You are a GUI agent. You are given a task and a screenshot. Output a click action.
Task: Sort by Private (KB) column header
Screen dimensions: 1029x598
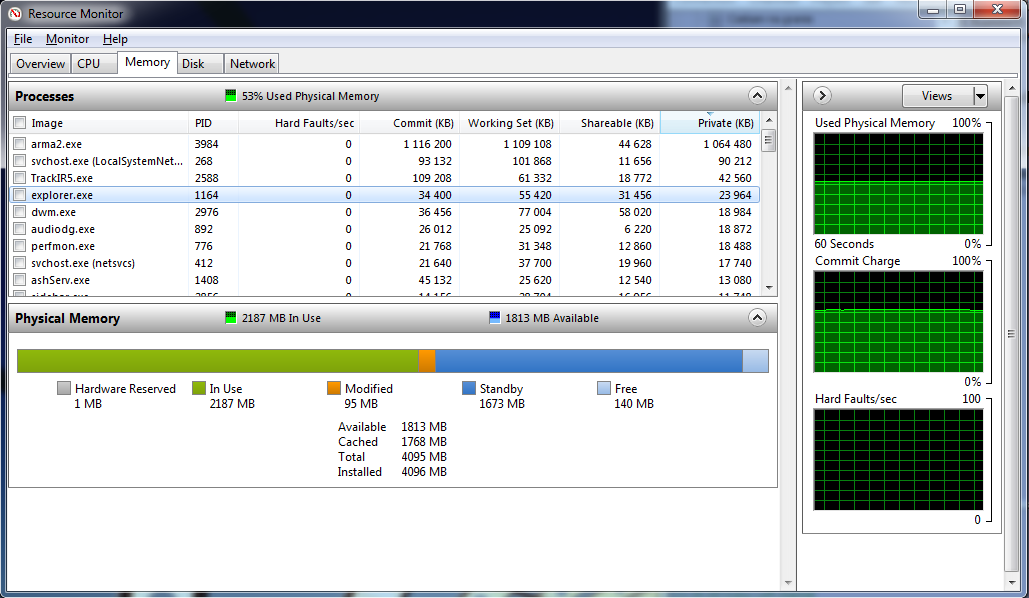tap(709, 123)
